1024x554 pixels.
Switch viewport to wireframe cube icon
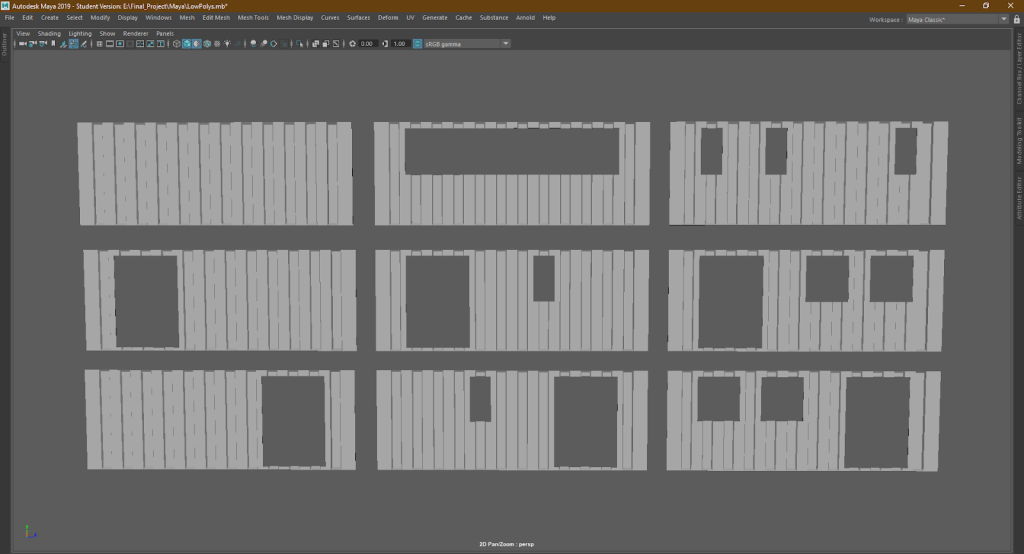tap(176, 44)
